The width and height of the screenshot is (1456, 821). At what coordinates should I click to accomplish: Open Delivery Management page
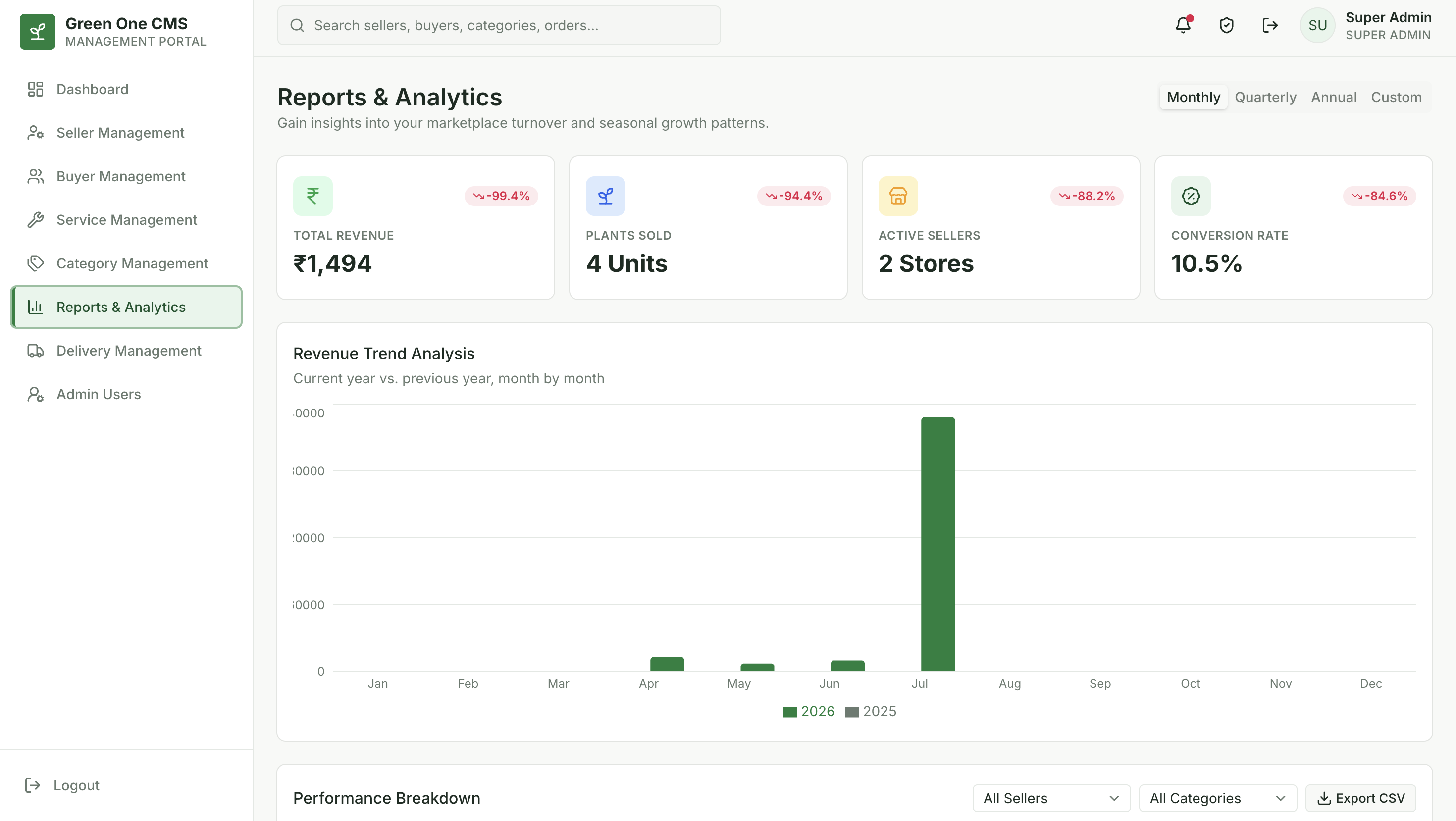(126, 350)
